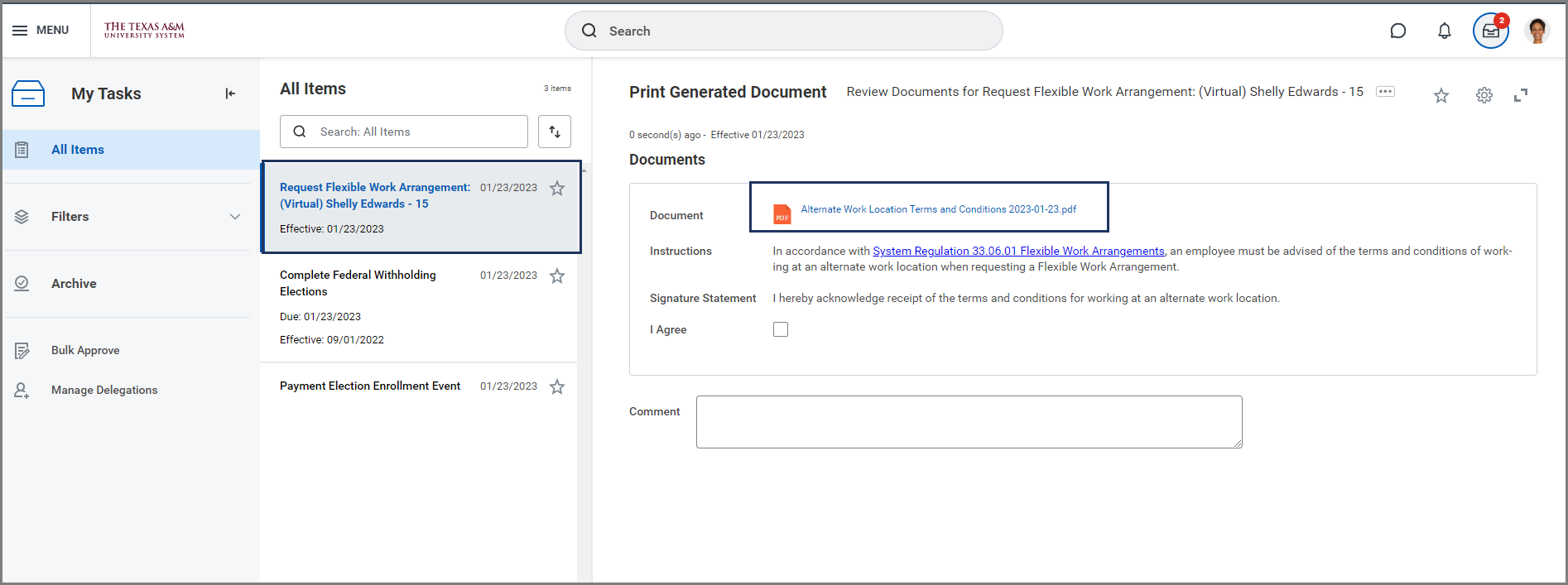
Task: Expand task to full screen view
Action: tap(1520, 96)
